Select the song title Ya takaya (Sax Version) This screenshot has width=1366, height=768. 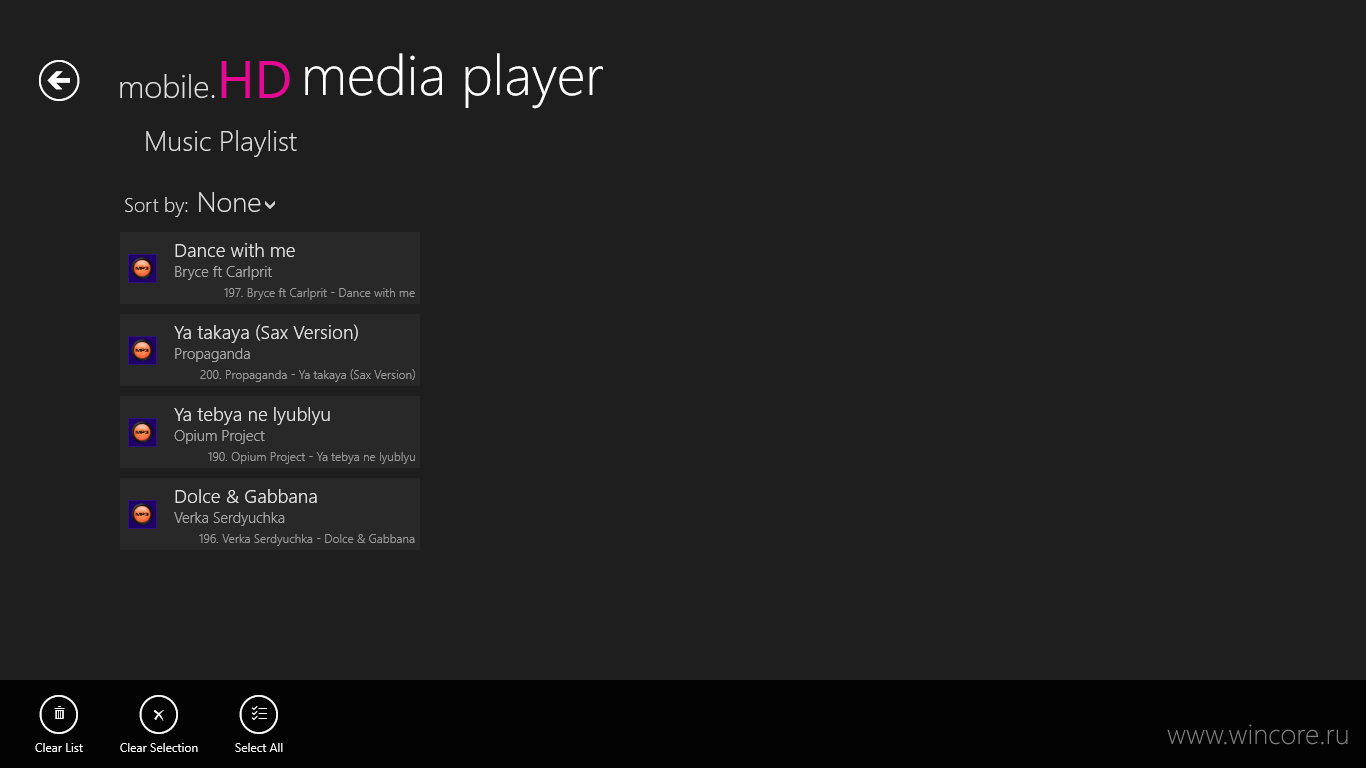(x=266, y=333)
